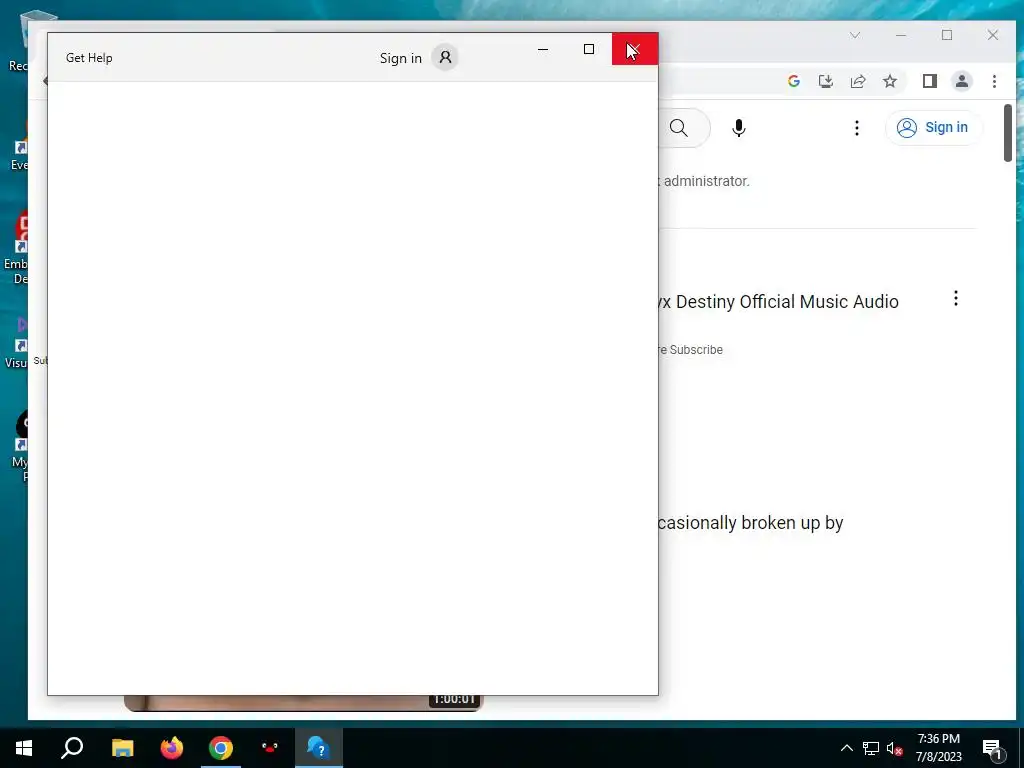This screenshot has height=768, width=1024.
Task: Open options menu for Destiny Official Music Audio video
Action: tap(955, 298)
